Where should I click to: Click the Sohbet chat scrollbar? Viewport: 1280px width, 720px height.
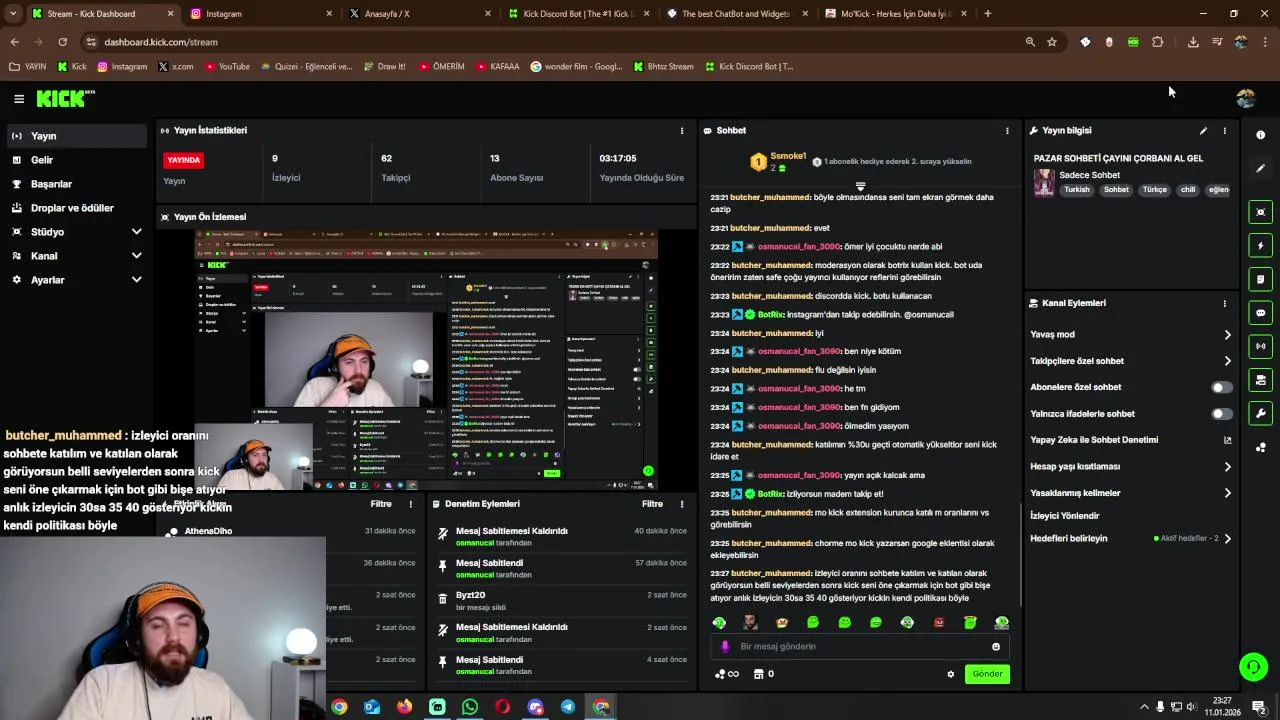click(1020, 556)
